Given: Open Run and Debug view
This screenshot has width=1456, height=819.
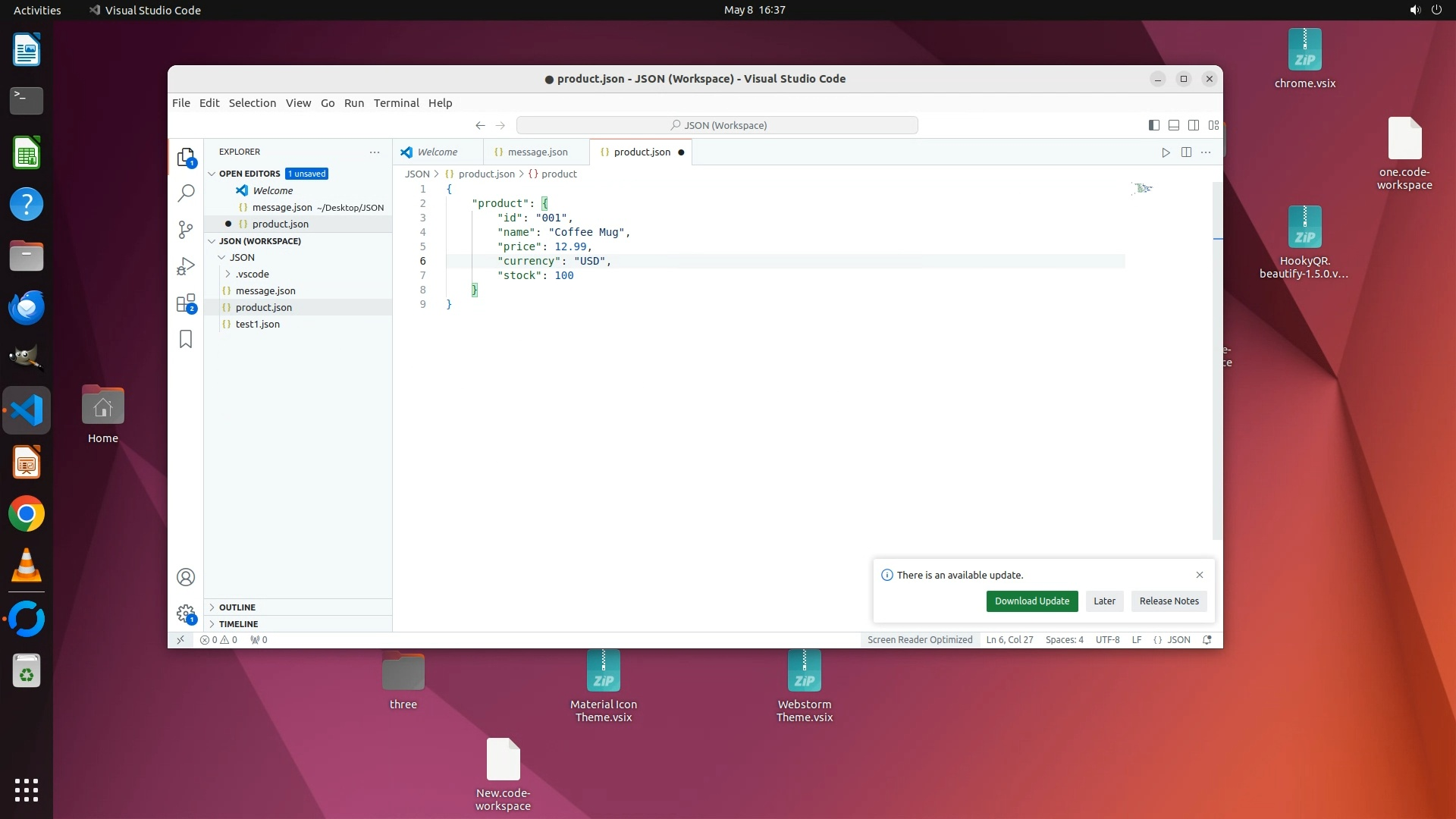Looking at the screenshot, I should click(186, 267).
